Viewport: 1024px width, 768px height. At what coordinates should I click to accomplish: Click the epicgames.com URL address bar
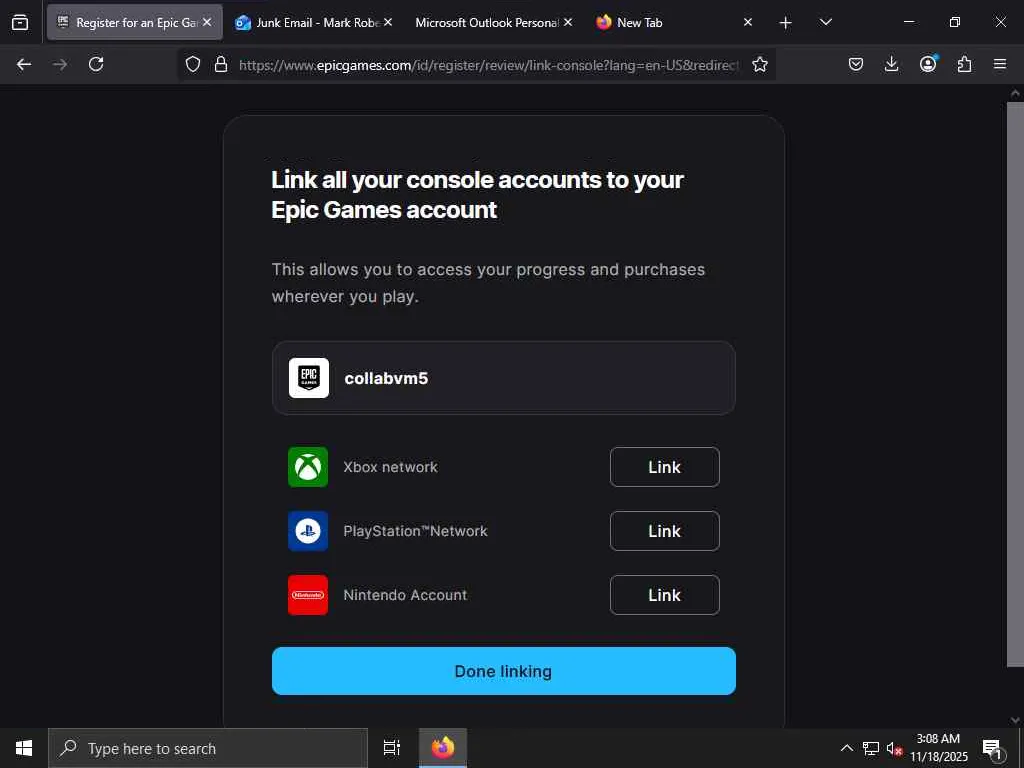pos(488,65)
